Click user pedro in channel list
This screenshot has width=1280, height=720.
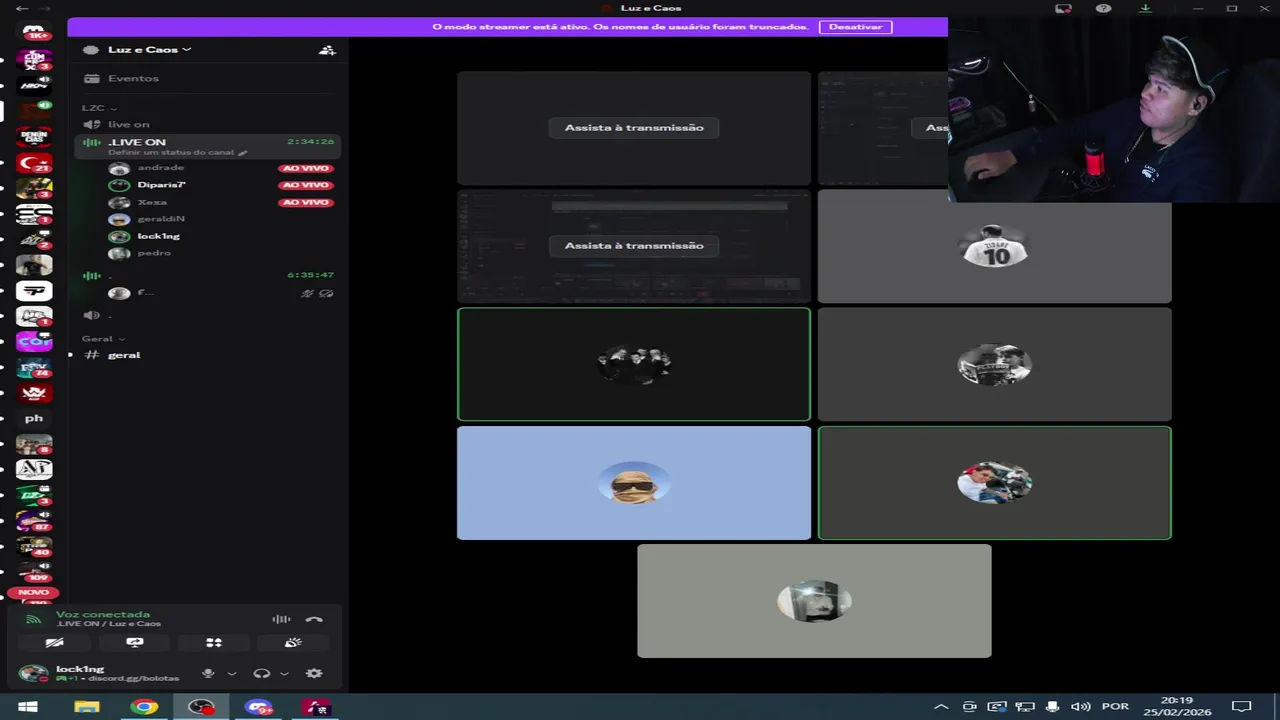[x=154, y=253]
